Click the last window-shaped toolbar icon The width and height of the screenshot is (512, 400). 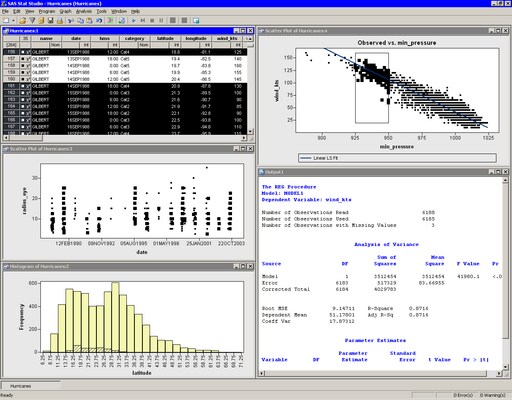point(196,21)
